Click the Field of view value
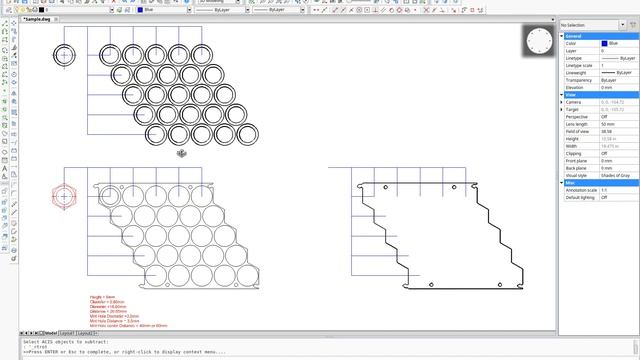The image size is (640, 360). (619, 131)
